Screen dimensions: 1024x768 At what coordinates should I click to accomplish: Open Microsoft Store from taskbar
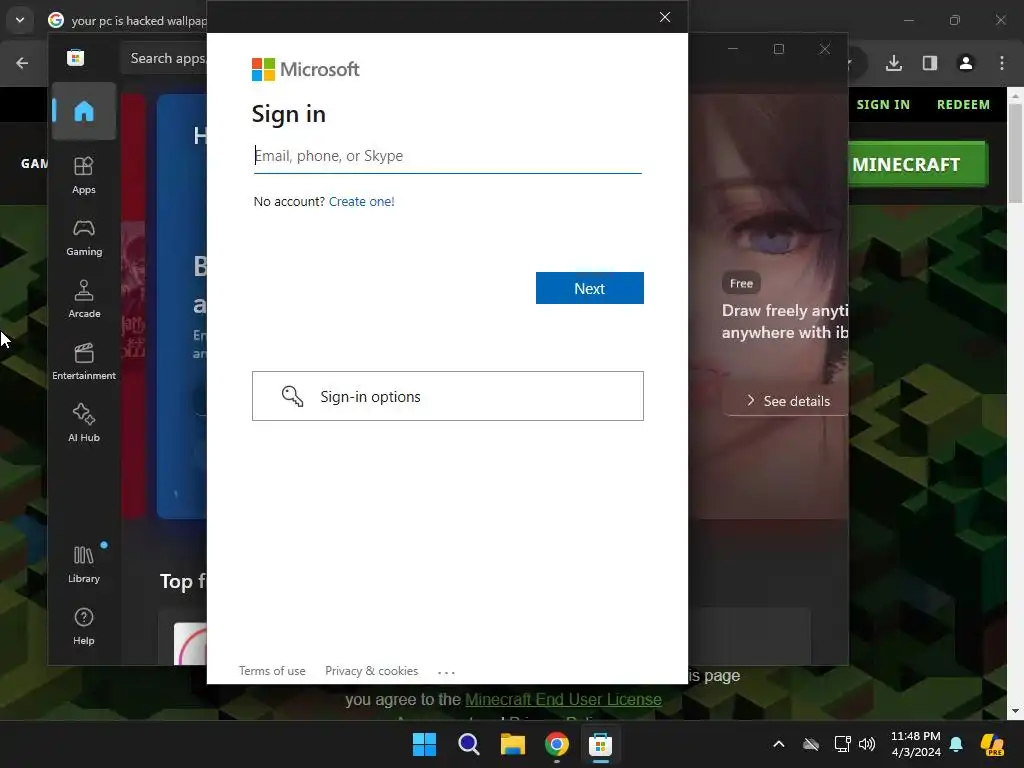[x=600, y=744]
